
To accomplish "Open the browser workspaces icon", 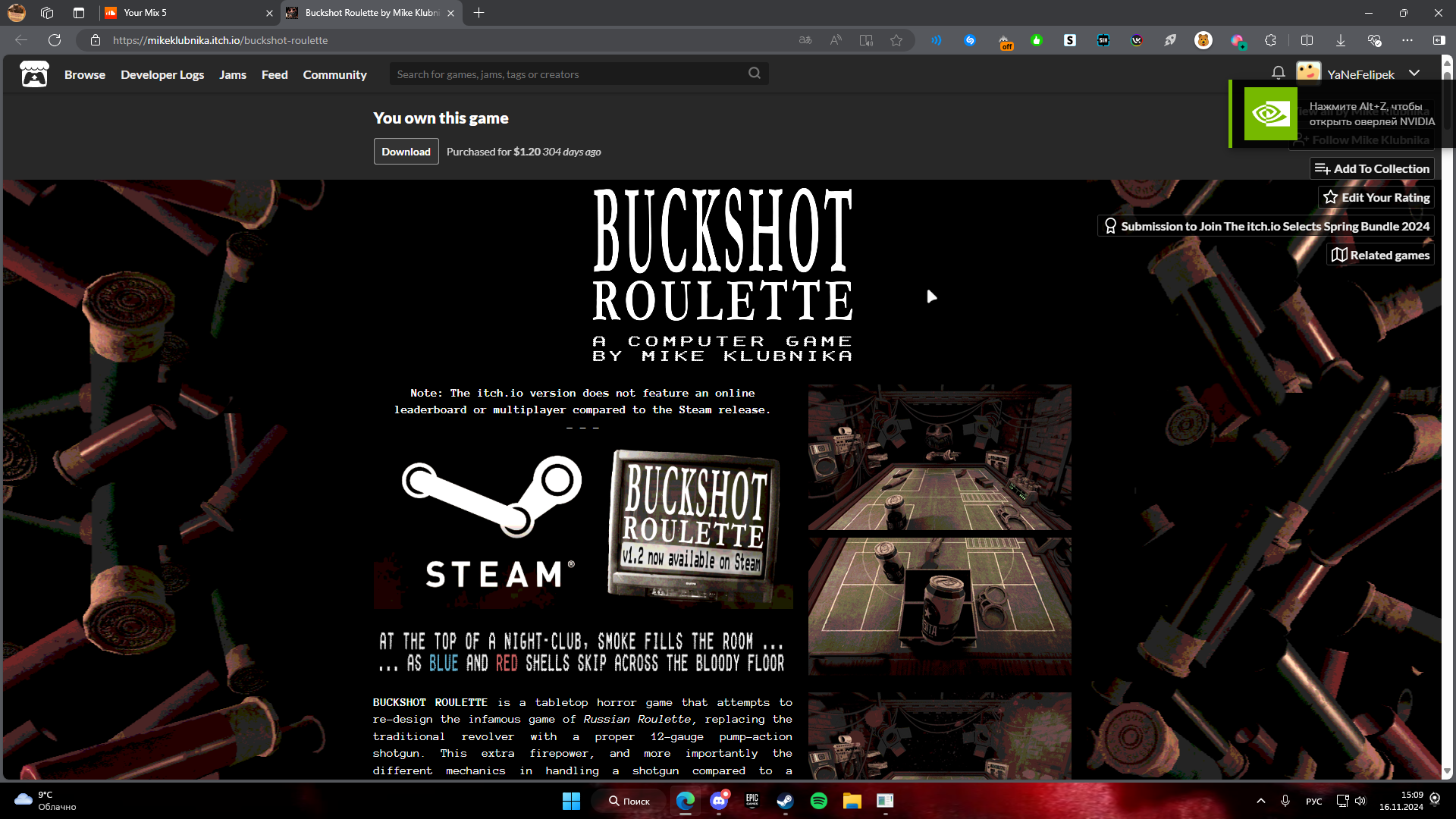I will point(47,13).
